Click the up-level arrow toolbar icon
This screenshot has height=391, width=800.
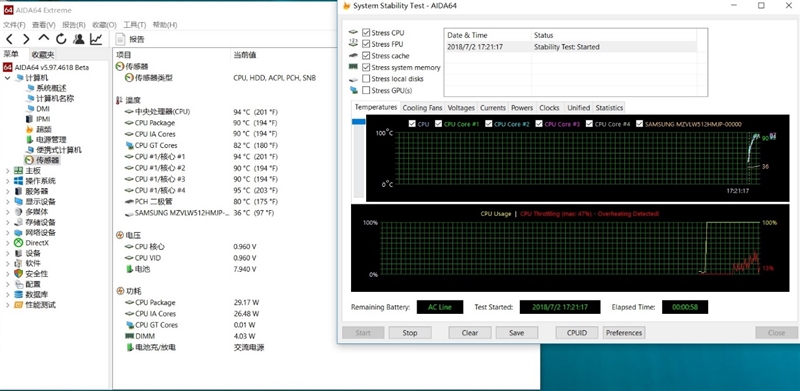pyautogui.click(x=44, y=39)
